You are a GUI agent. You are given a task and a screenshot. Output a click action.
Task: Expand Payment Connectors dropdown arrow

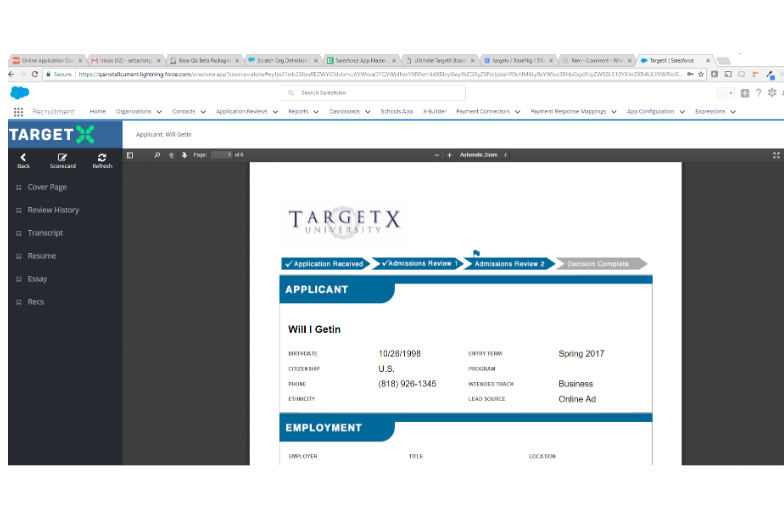(x=518, y=112)
